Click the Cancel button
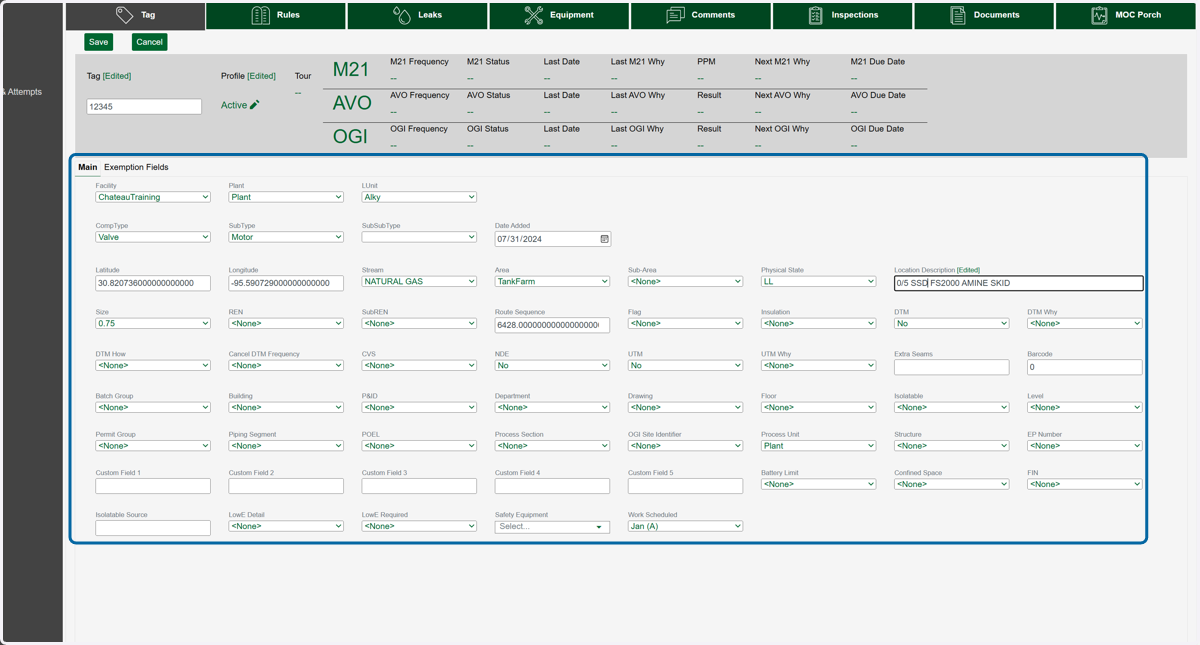Image resolution: width=1200 pixels, height=645 pixels. point(149,42)
